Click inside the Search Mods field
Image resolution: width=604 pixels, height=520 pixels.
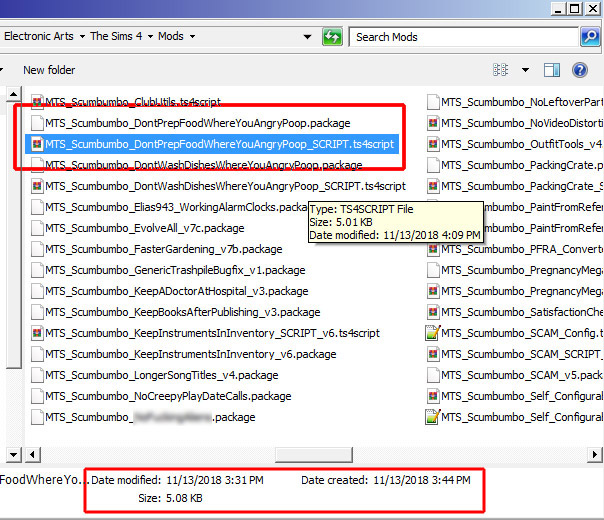click(x=460, y=37)
